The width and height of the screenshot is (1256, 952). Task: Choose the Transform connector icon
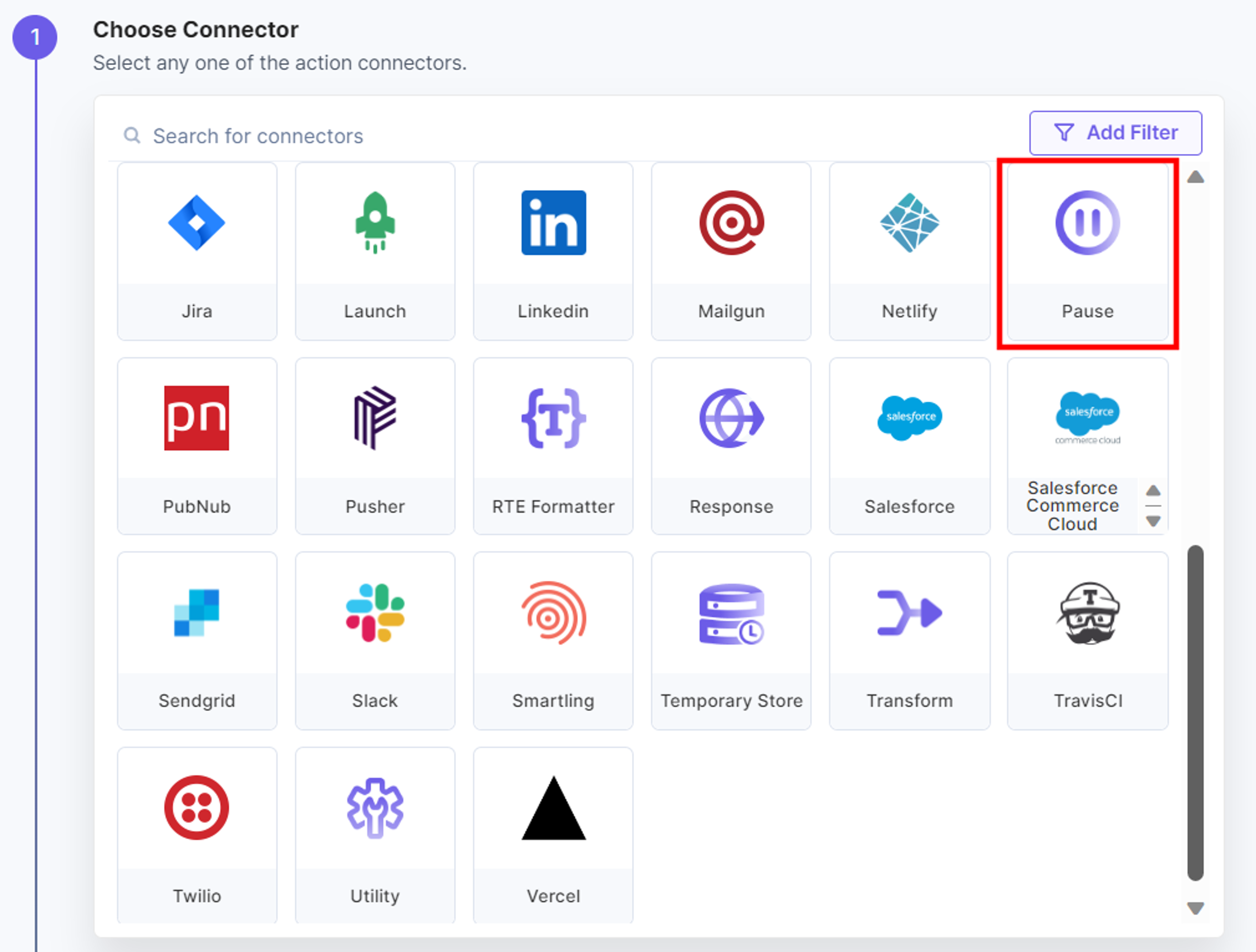[x=910, y=613]
